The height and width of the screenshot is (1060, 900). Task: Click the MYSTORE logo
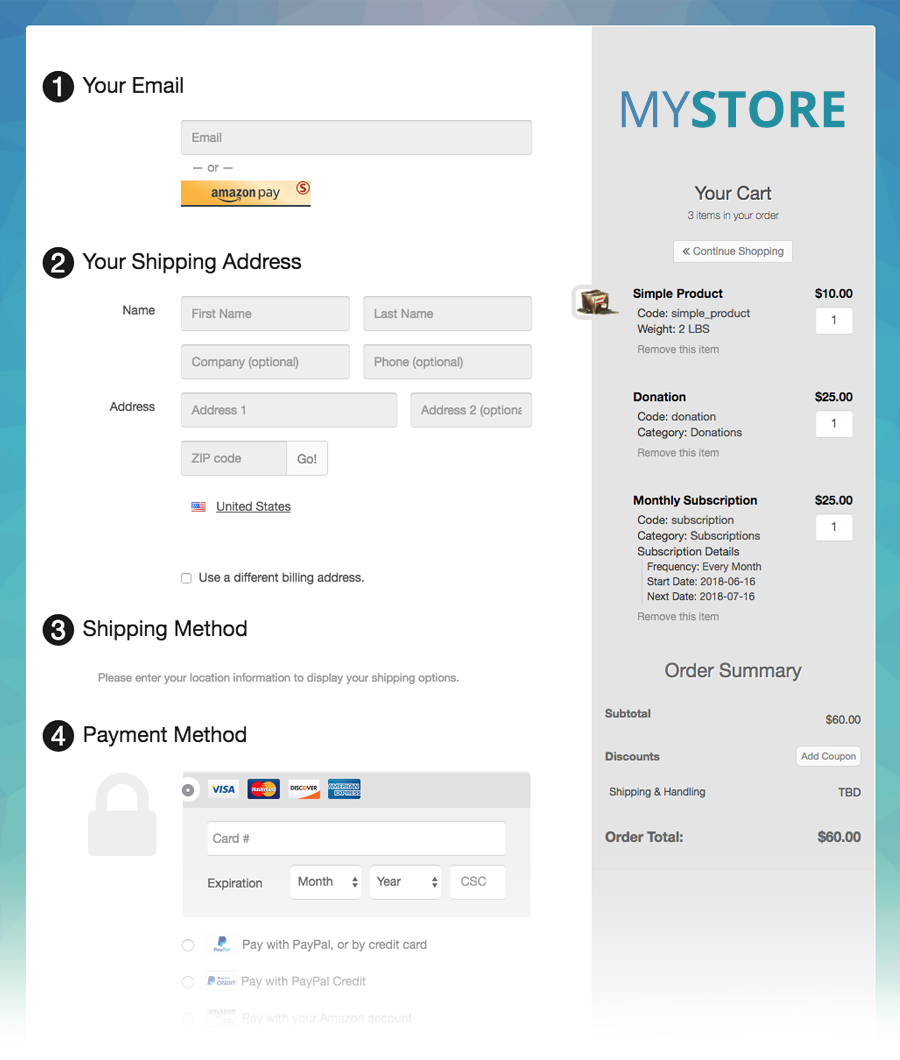(x=733, y=110)
